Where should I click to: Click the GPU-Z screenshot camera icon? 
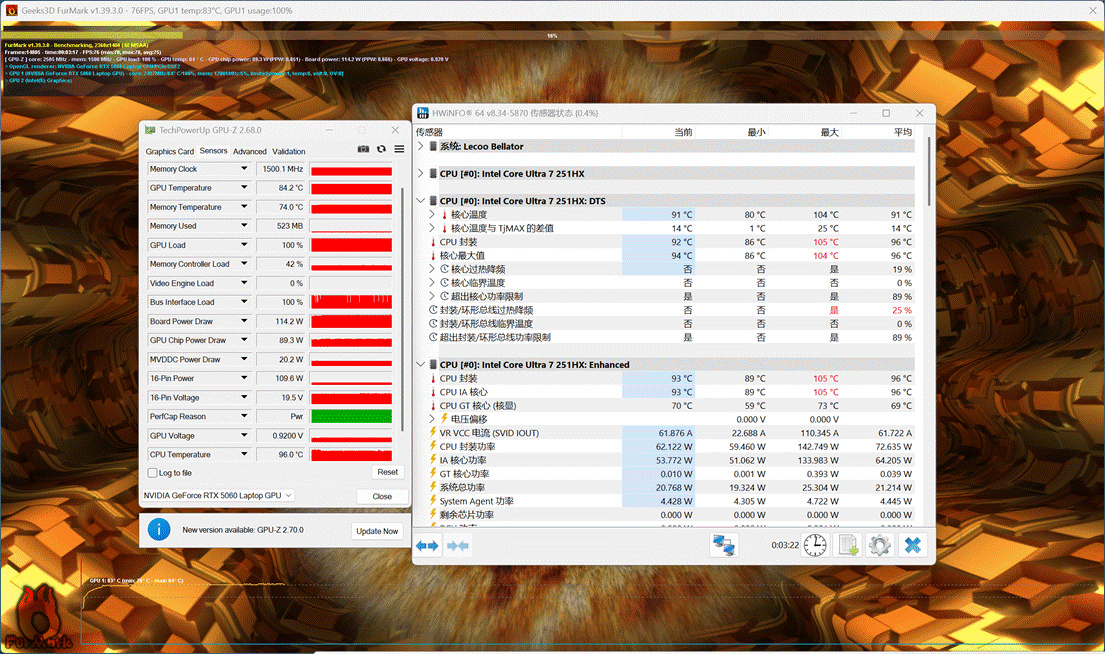click(363, 149)
